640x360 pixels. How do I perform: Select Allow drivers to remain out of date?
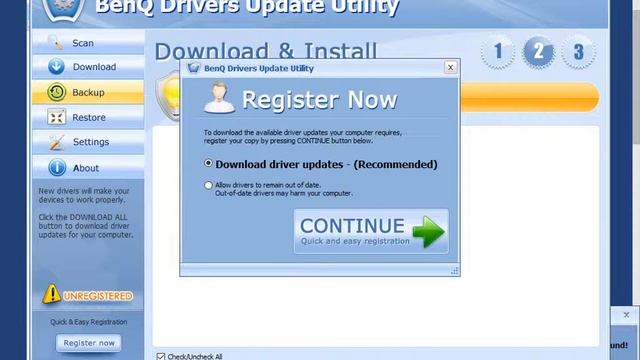tap(208, 185)
